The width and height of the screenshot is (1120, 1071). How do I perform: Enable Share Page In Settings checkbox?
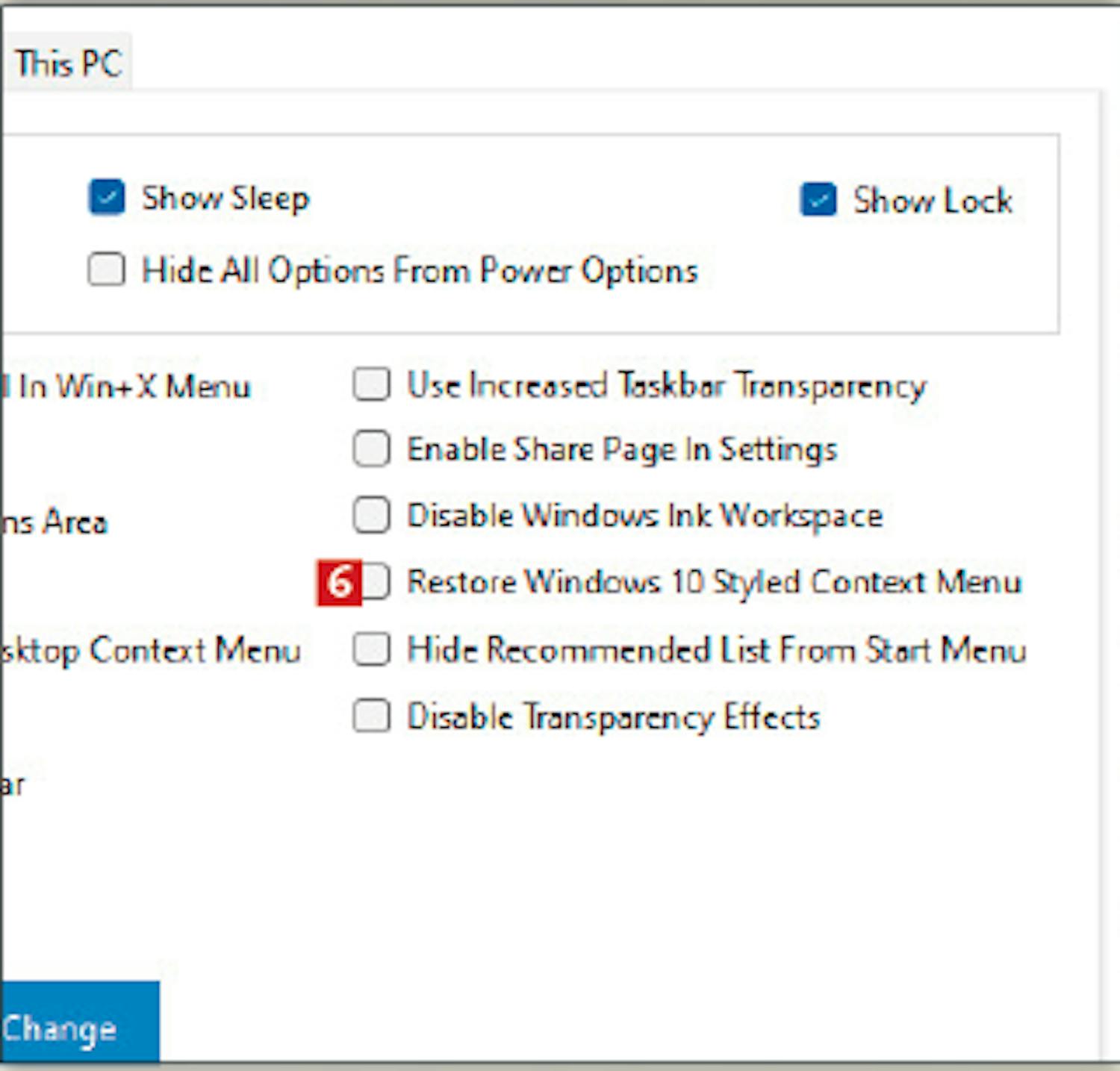coord(372,449)
